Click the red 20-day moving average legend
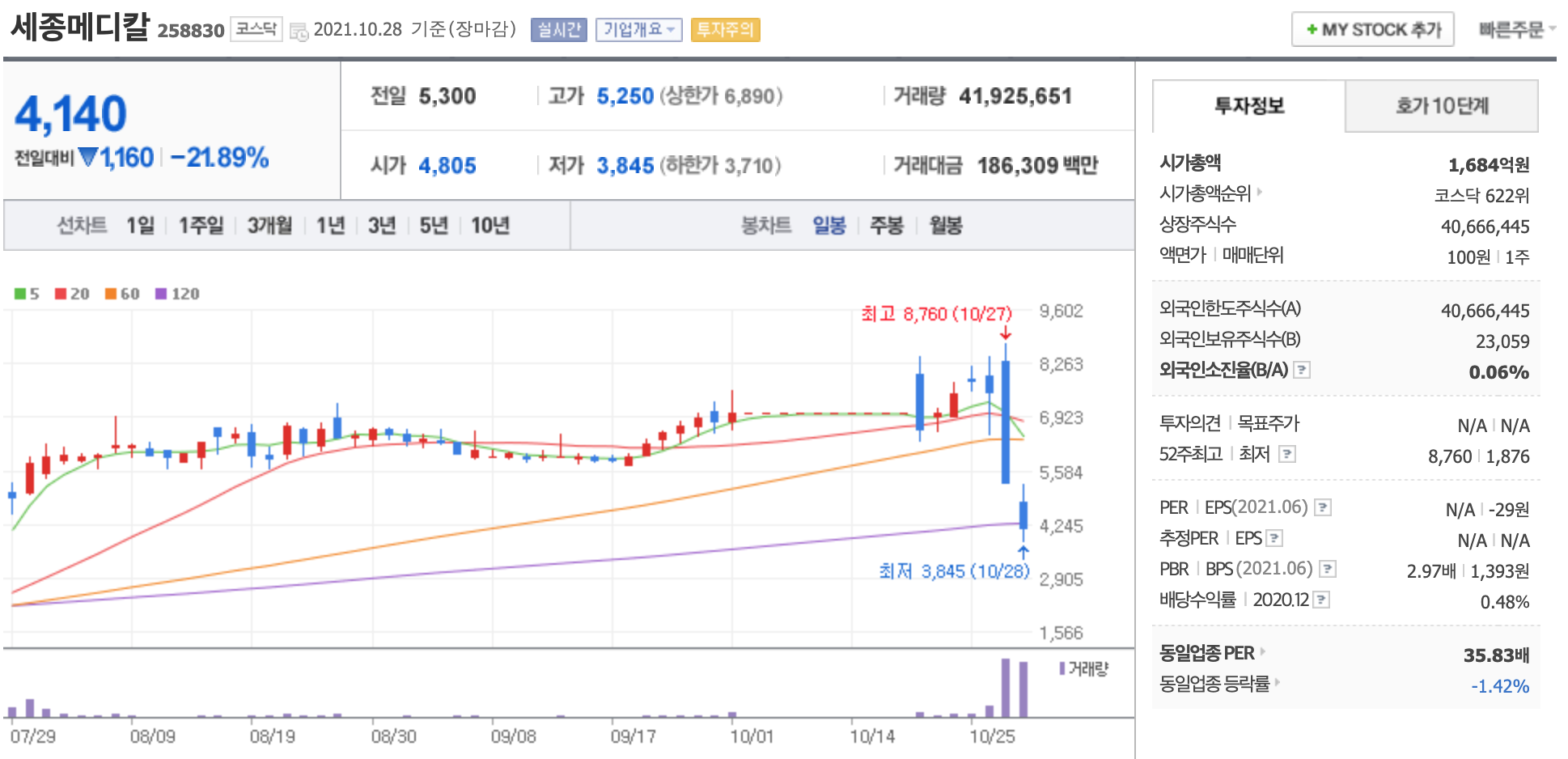 72,294
